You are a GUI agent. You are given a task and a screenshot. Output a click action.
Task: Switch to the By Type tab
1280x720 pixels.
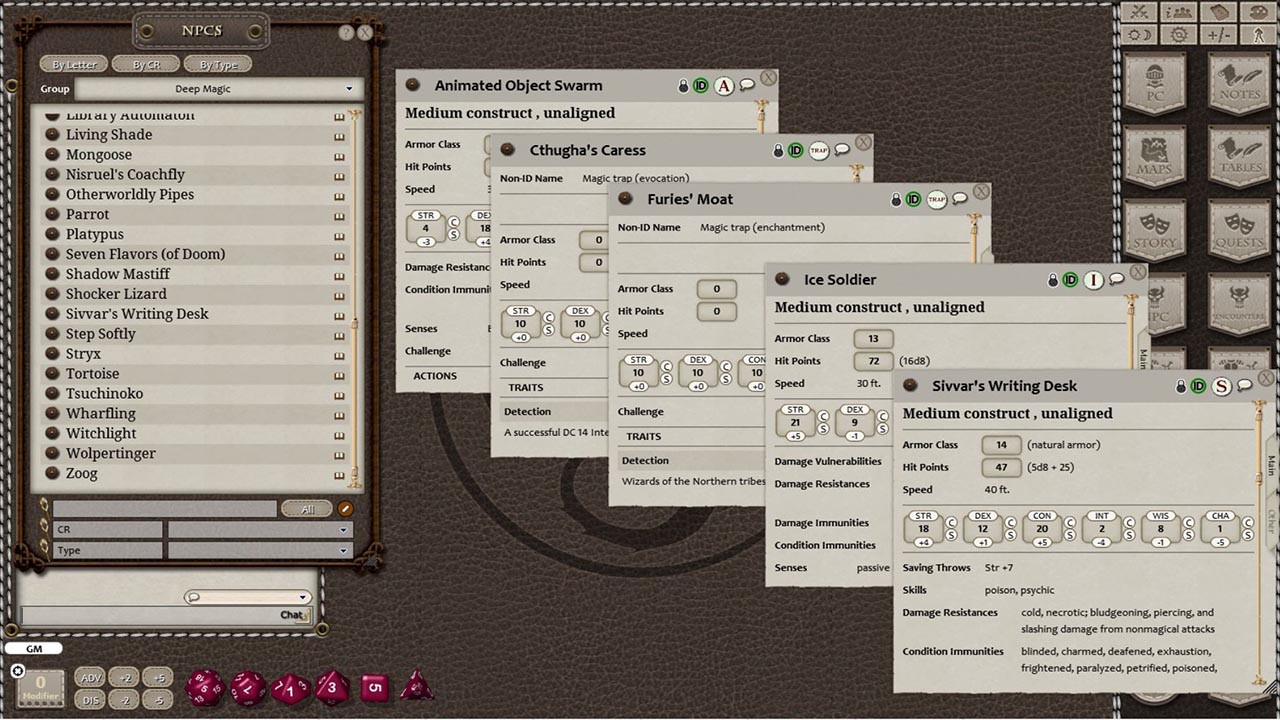click(217, 63)
